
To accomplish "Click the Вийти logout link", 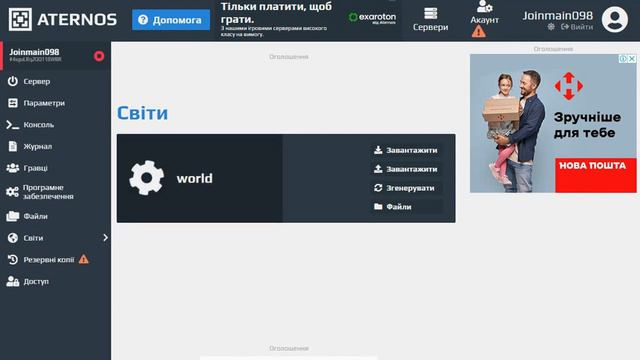I will pyautogui.click(x=577, y=27).
